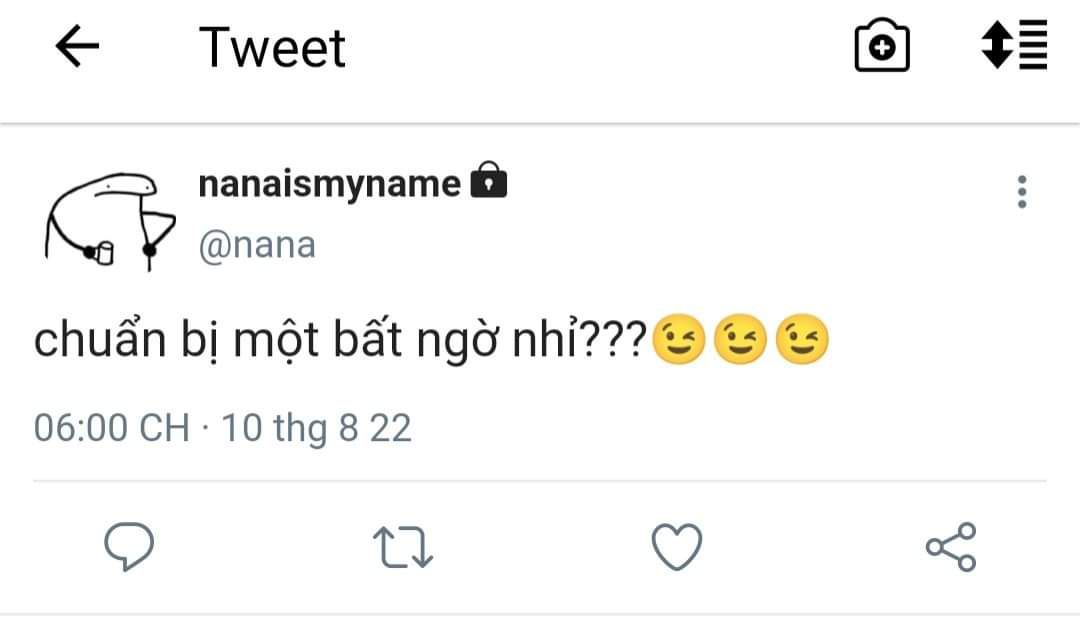Screen dimensions: 1080x629
Task: Open the three-dot tweet options menu
Action: [x=1022, y=192]
